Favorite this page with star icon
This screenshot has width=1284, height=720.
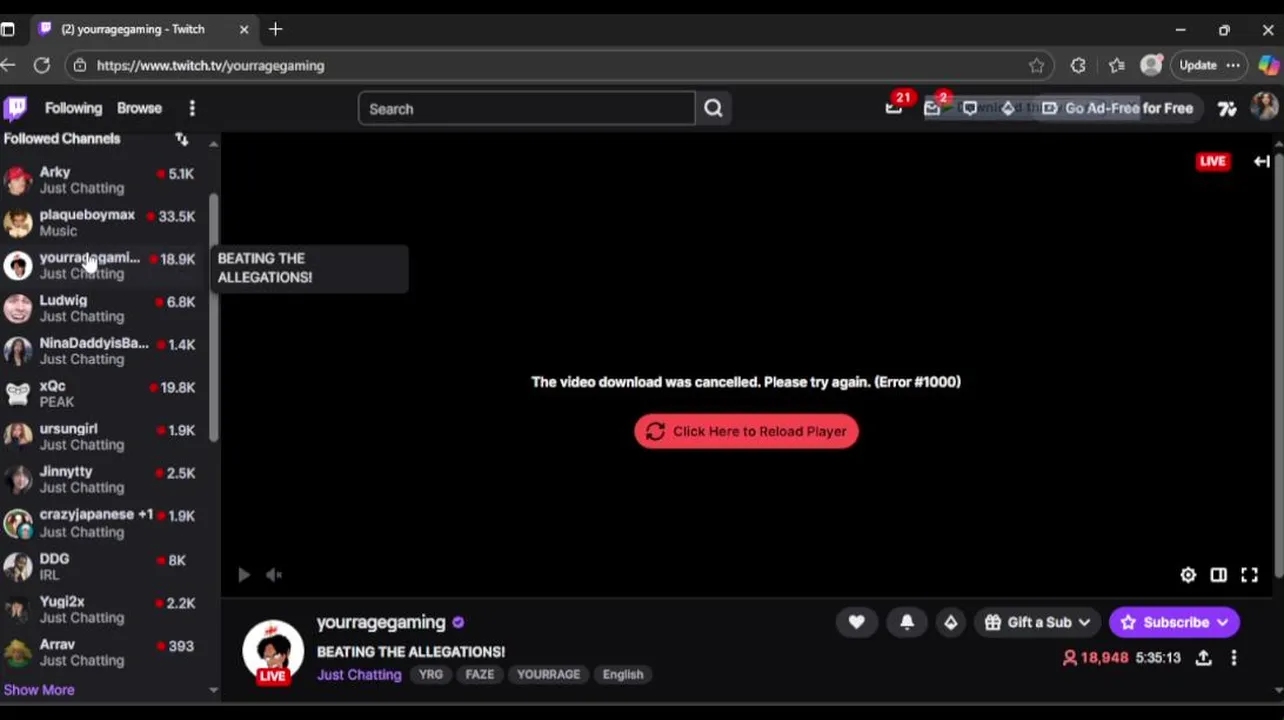tap(1036, 65)
